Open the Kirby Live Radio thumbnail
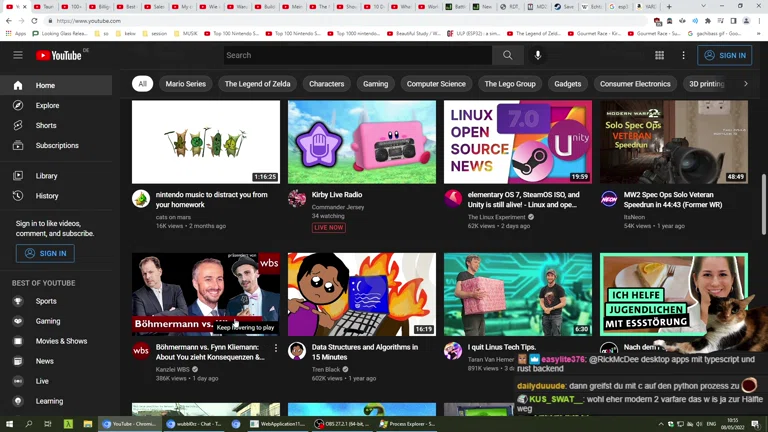This screenshot has height=432, width=768. coord(362,142)
